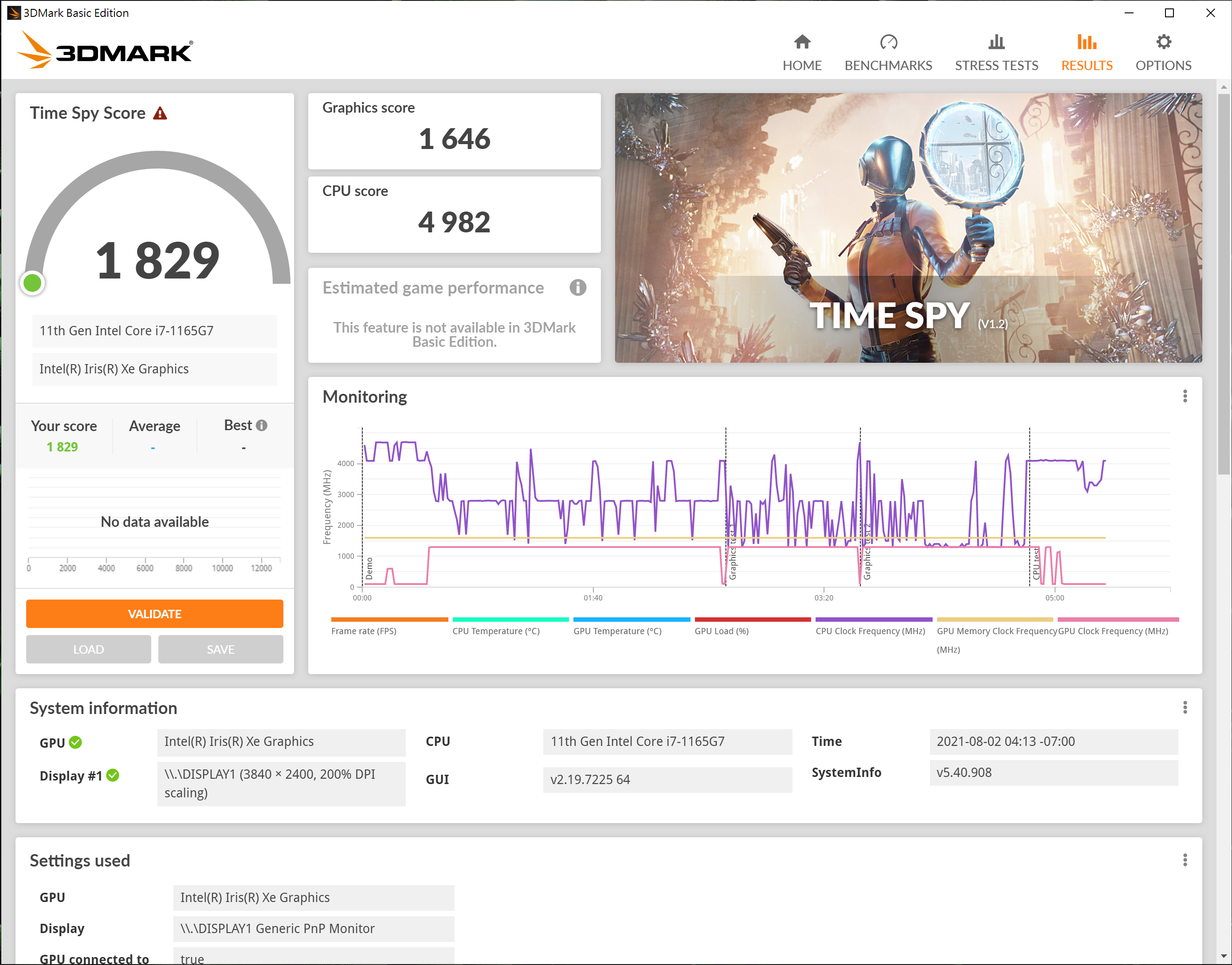Click the Save button

220,649
